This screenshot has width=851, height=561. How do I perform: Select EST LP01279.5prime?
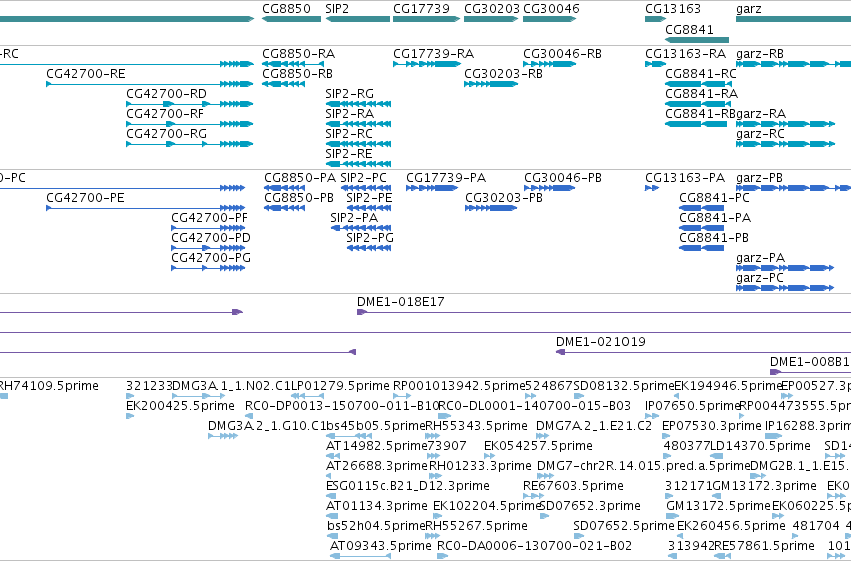(308, 397)
